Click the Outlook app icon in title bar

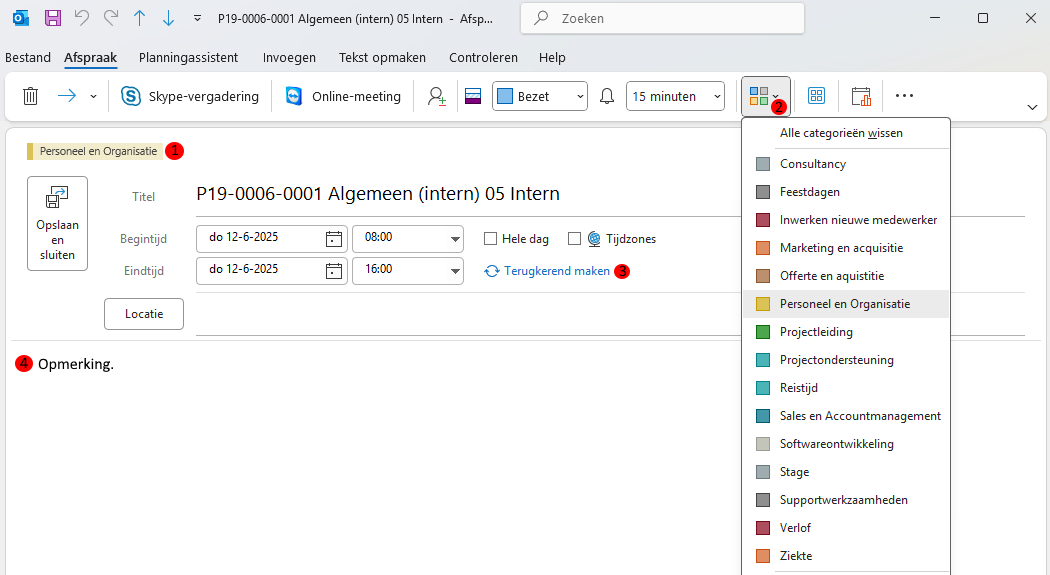point(21,18)
